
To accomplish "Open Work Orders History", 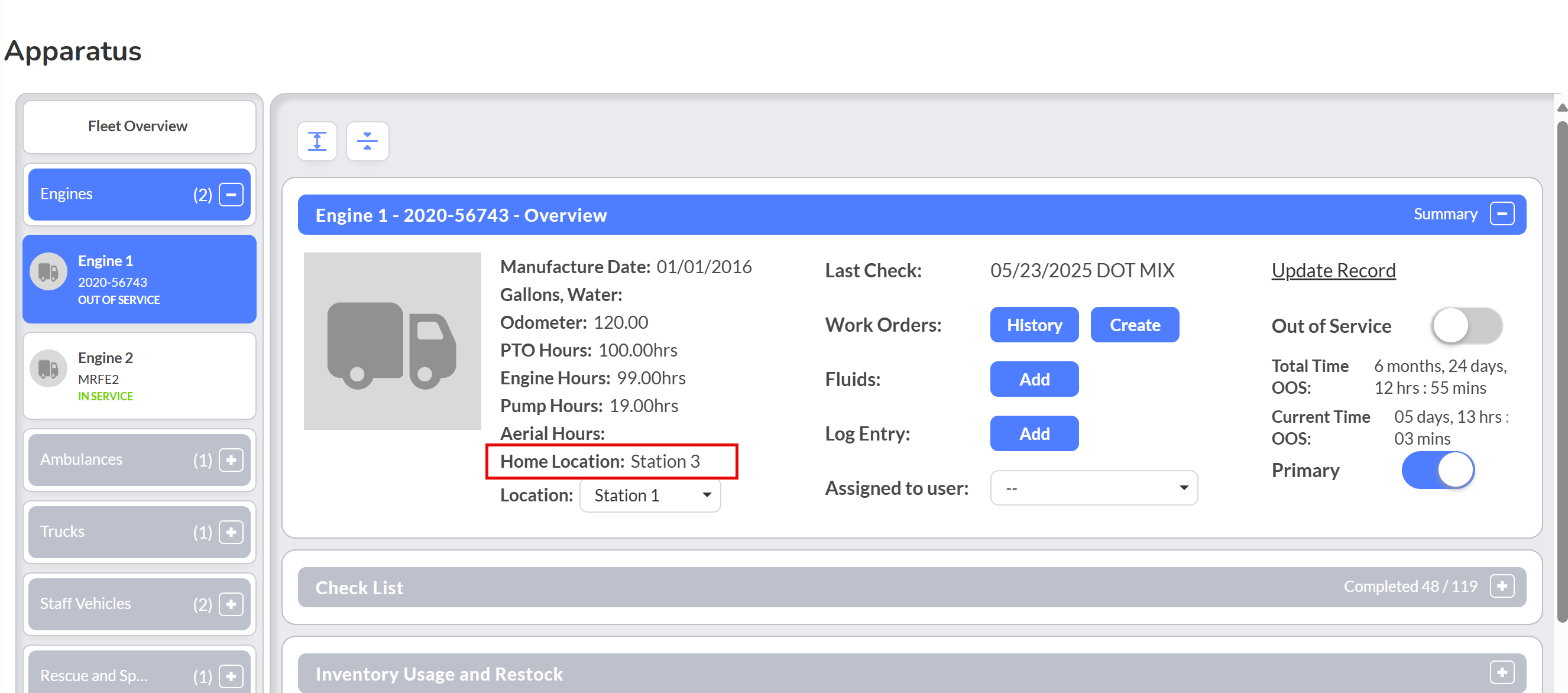I will pos(1034,325).
